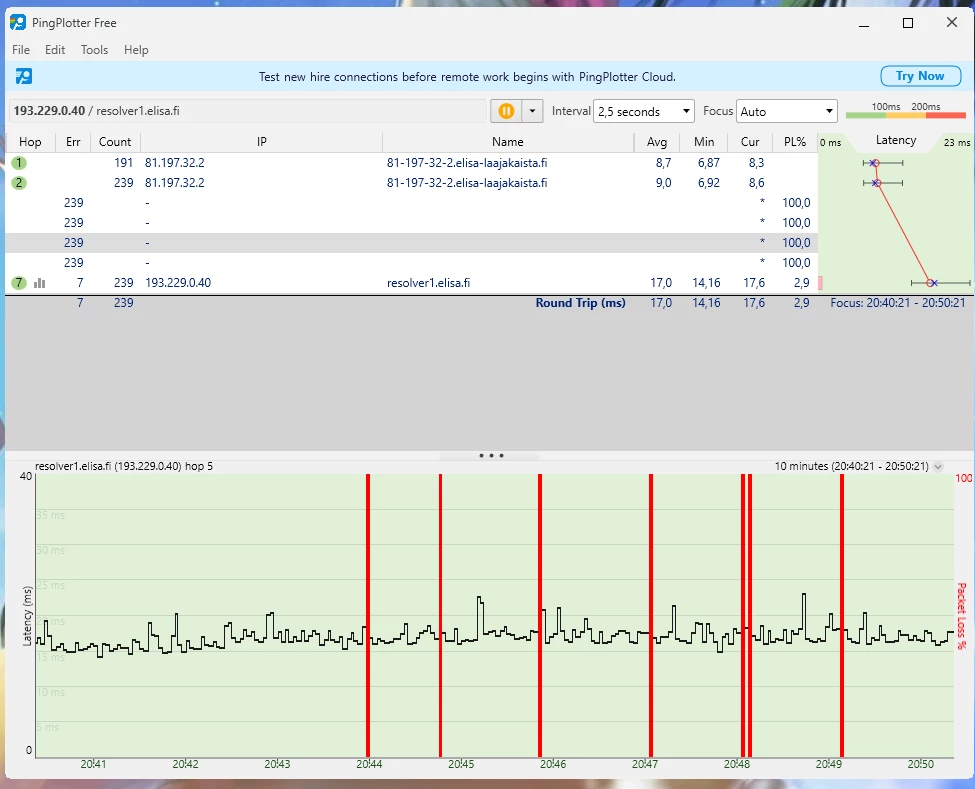Click timeline graph title resolver1.elisa.fi hop 5
Screen dimensions: 975x789
(124, 466)
